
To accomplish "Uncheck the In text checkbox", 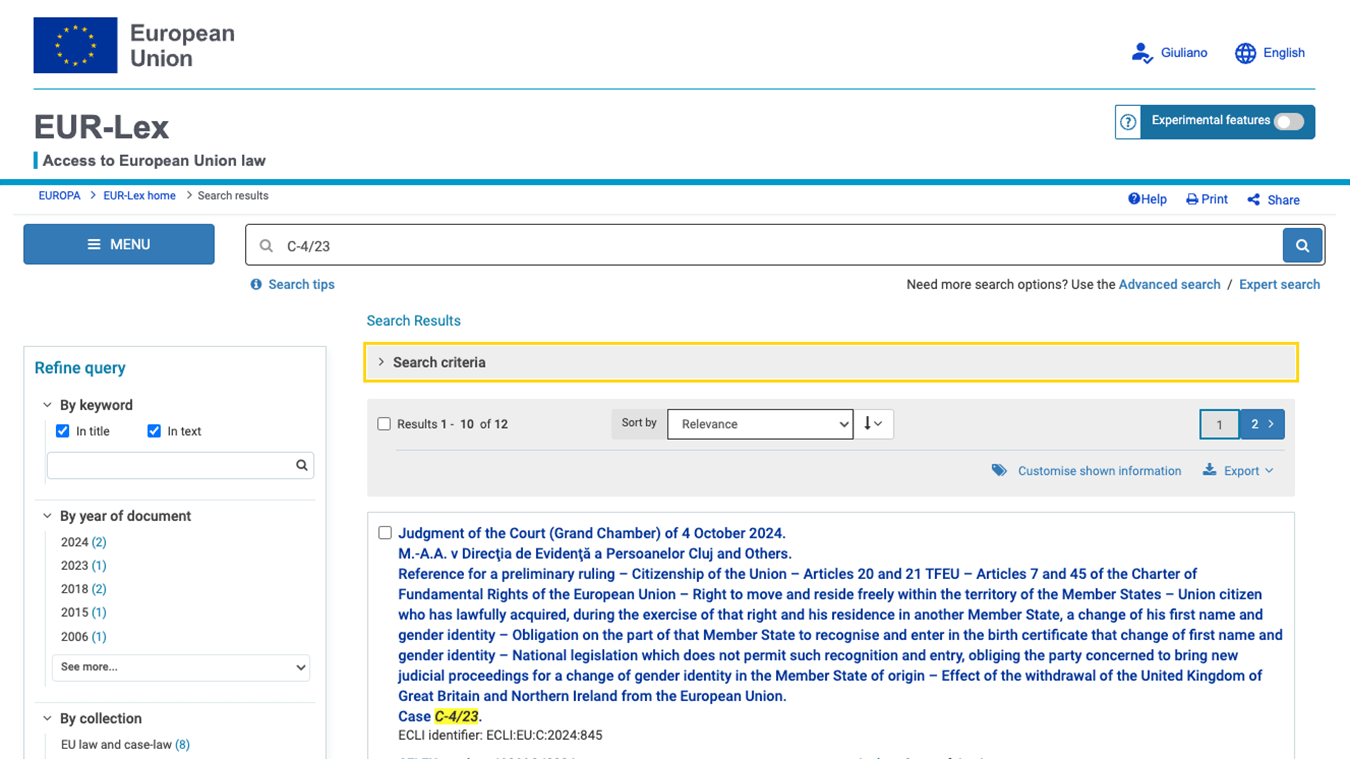I will tap(154, 431).
